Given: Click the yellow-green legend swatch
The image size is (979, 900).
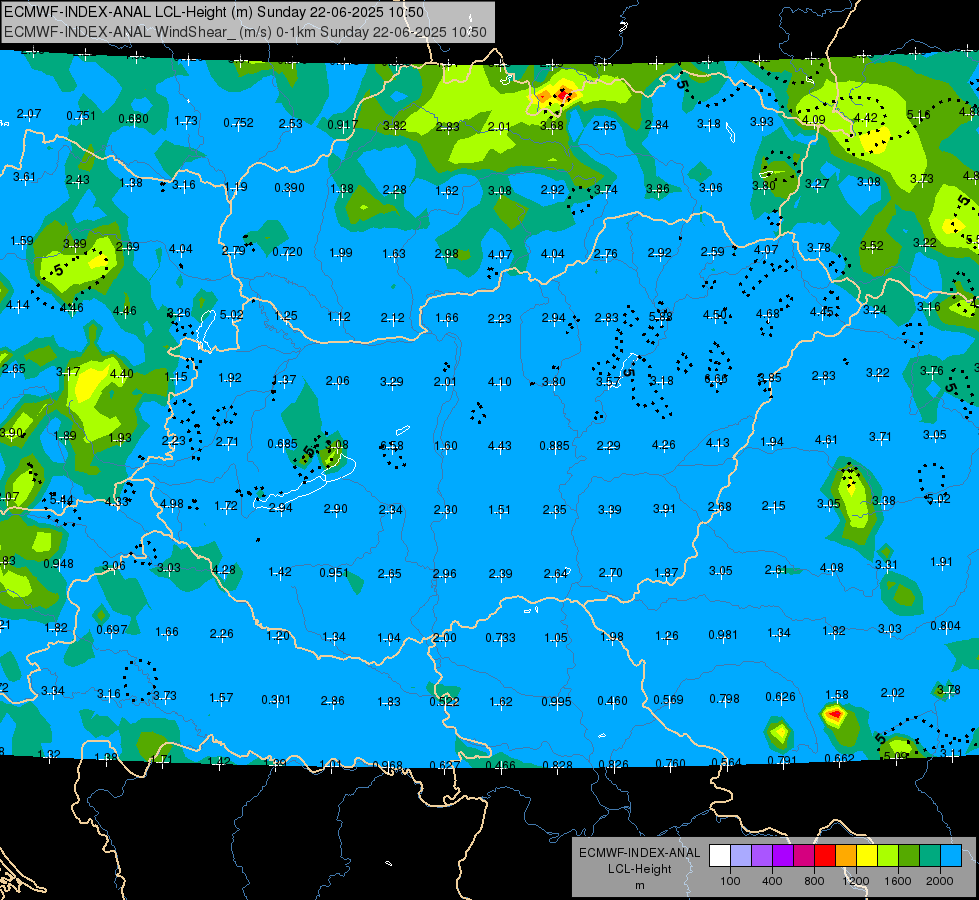Looking at the screenshot, I should (888, 855).
